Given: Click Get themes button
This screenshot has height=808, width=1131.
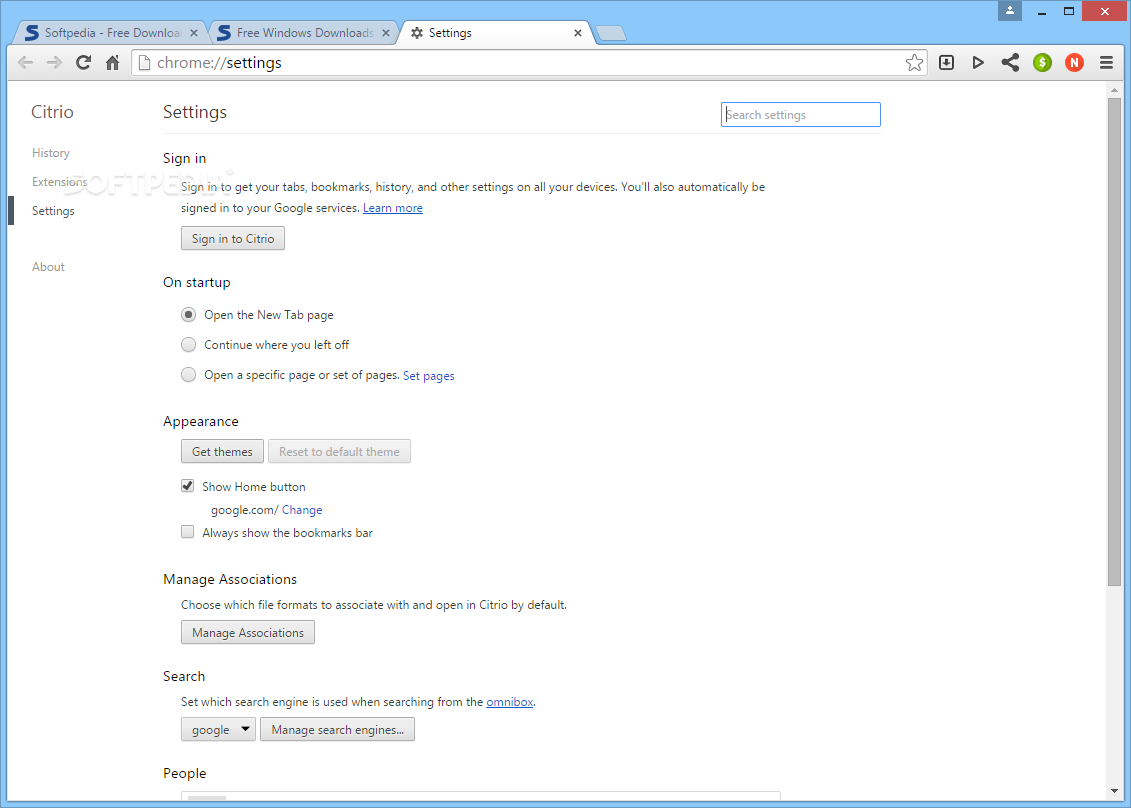Looking at the screenshot, I should tap(222, 452).
